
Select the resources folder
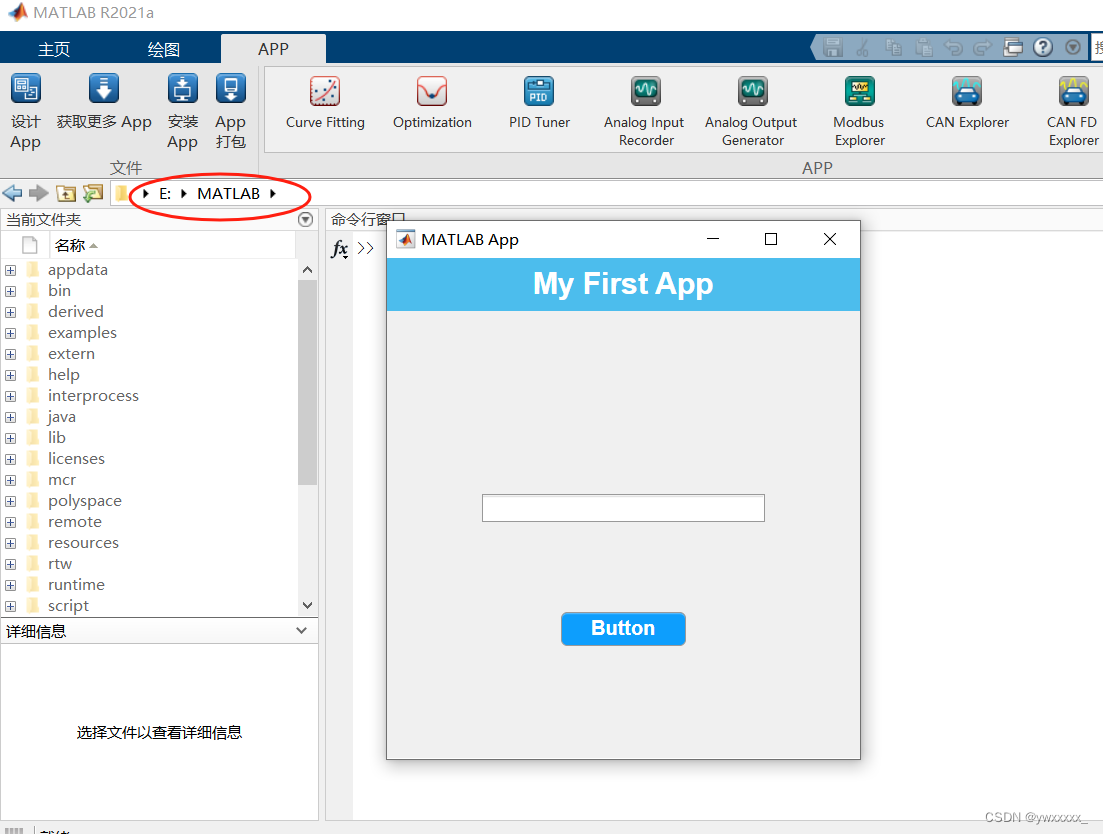(83, 543)
